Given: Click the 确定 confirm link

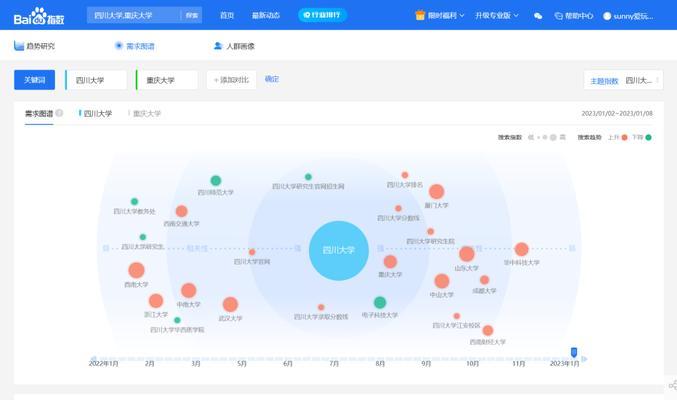Looking at the screenshot, I should [272, 79].
